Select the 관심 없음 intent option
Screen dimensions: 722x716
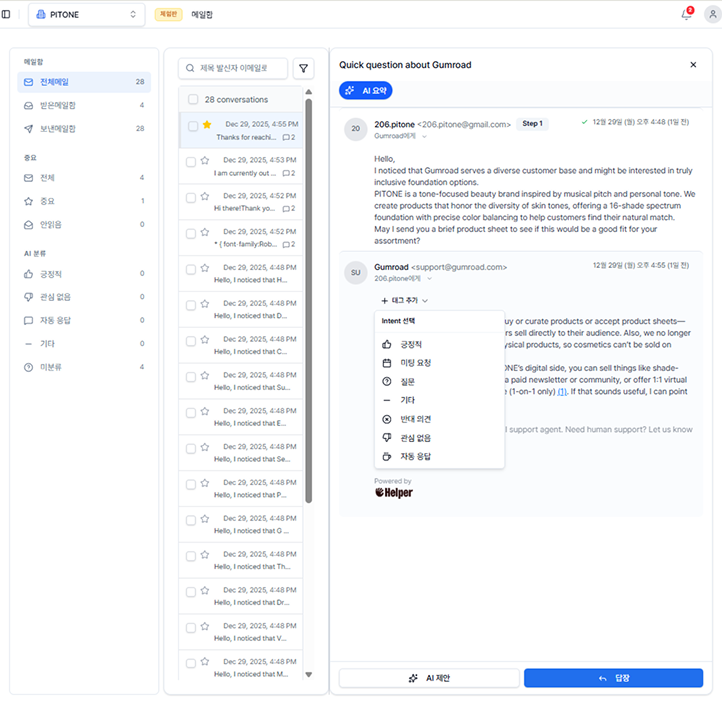(x=439, y=438)
